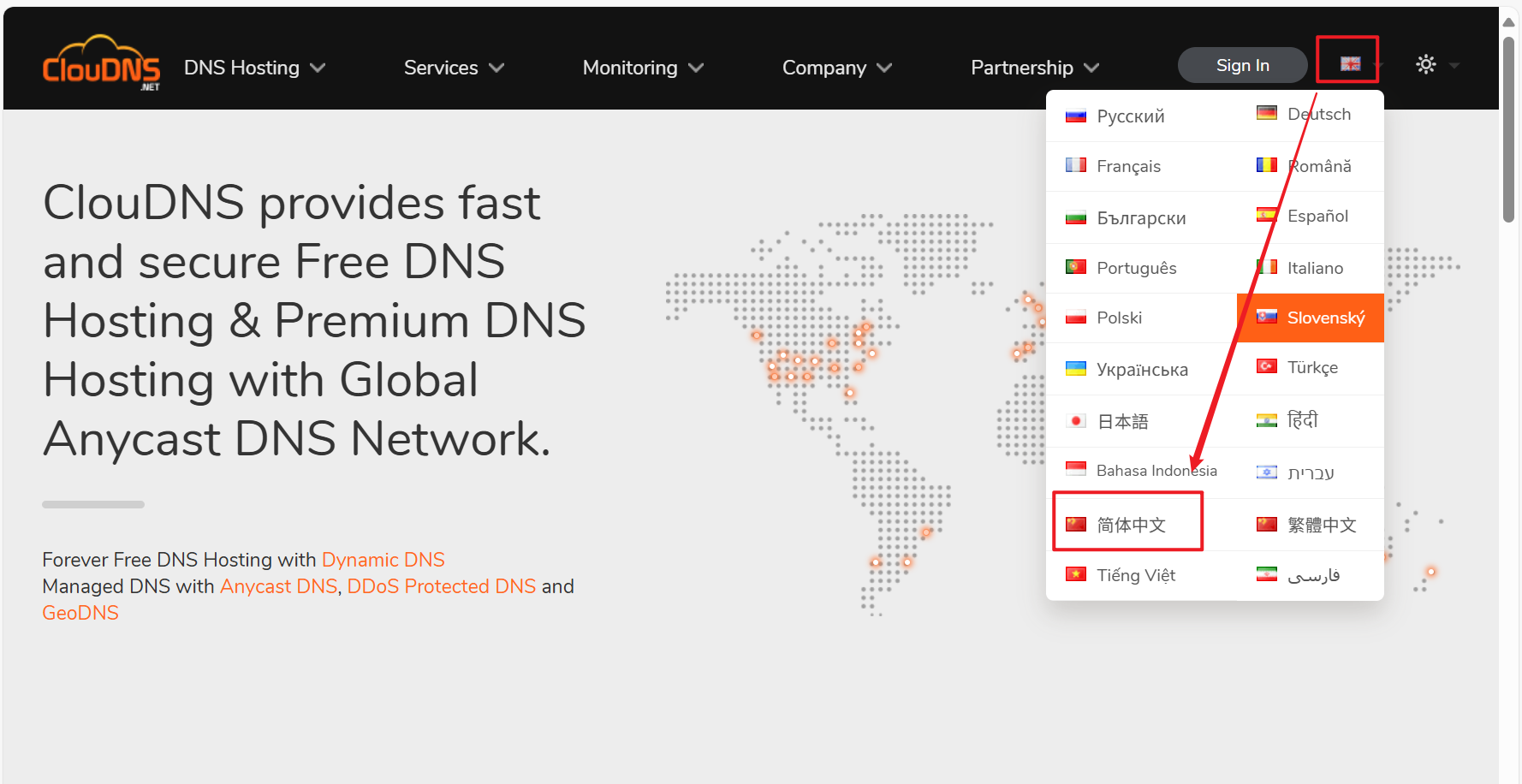
Task: Select highlighted Slovenský language
Action: [1311, 318]
